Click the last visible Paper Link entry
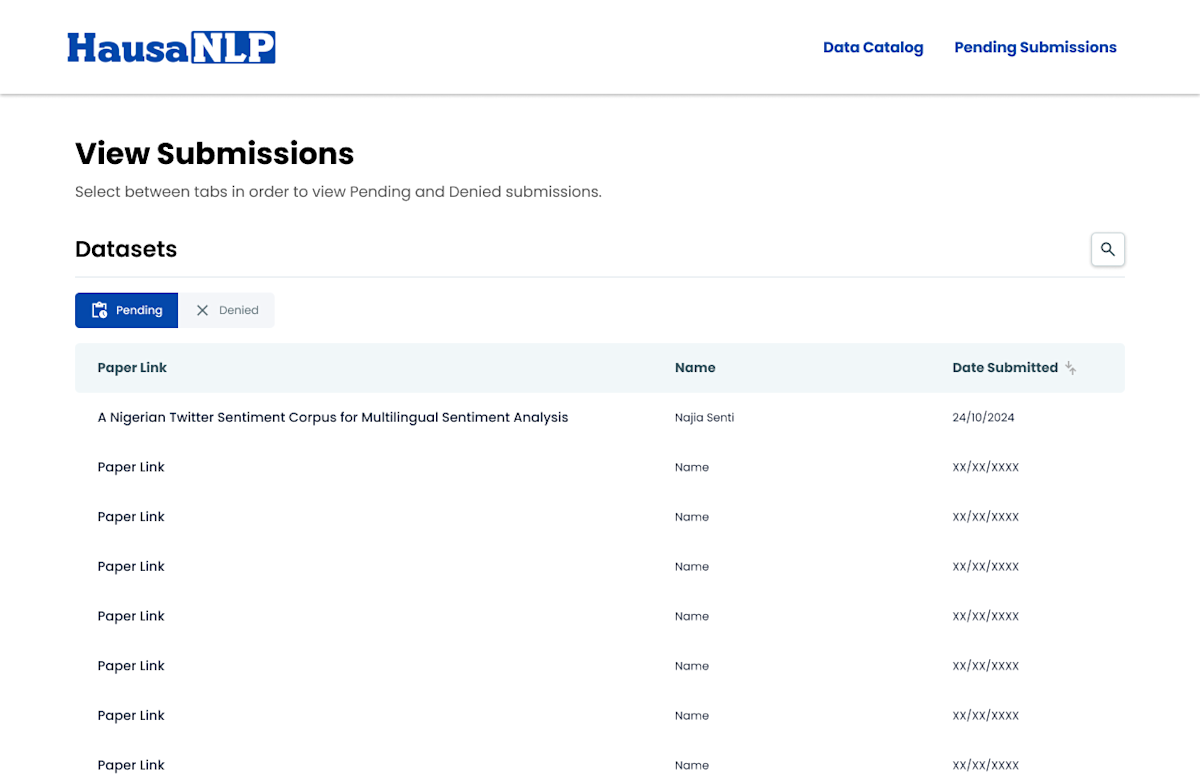The image size is (1200, 780). tap(131, 764)
